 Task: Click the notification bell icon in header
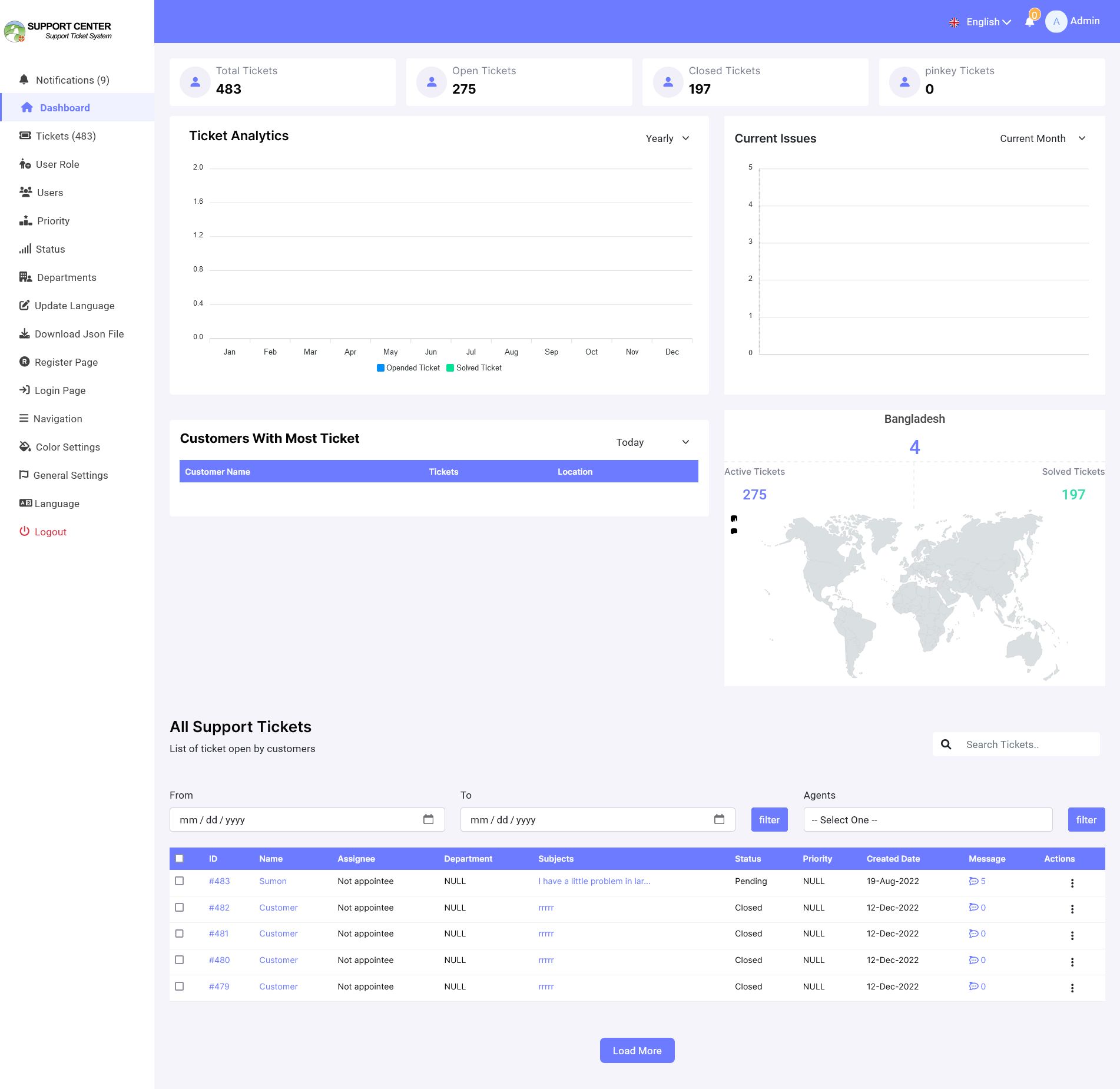1029,22
